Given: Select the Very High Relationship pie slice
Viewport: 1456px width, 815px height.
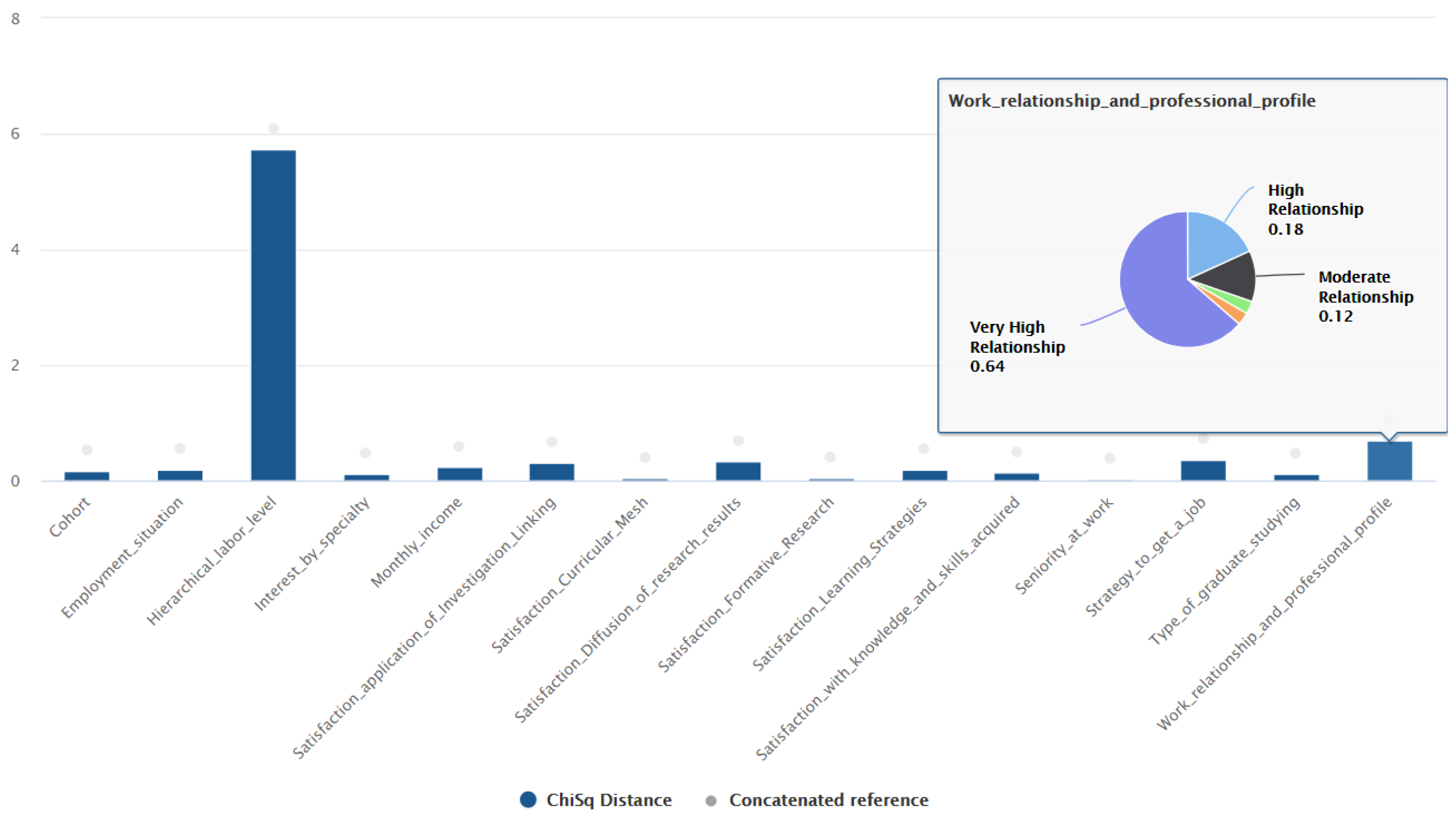Looking at the screenshot, I should (x=1153, y=288).
